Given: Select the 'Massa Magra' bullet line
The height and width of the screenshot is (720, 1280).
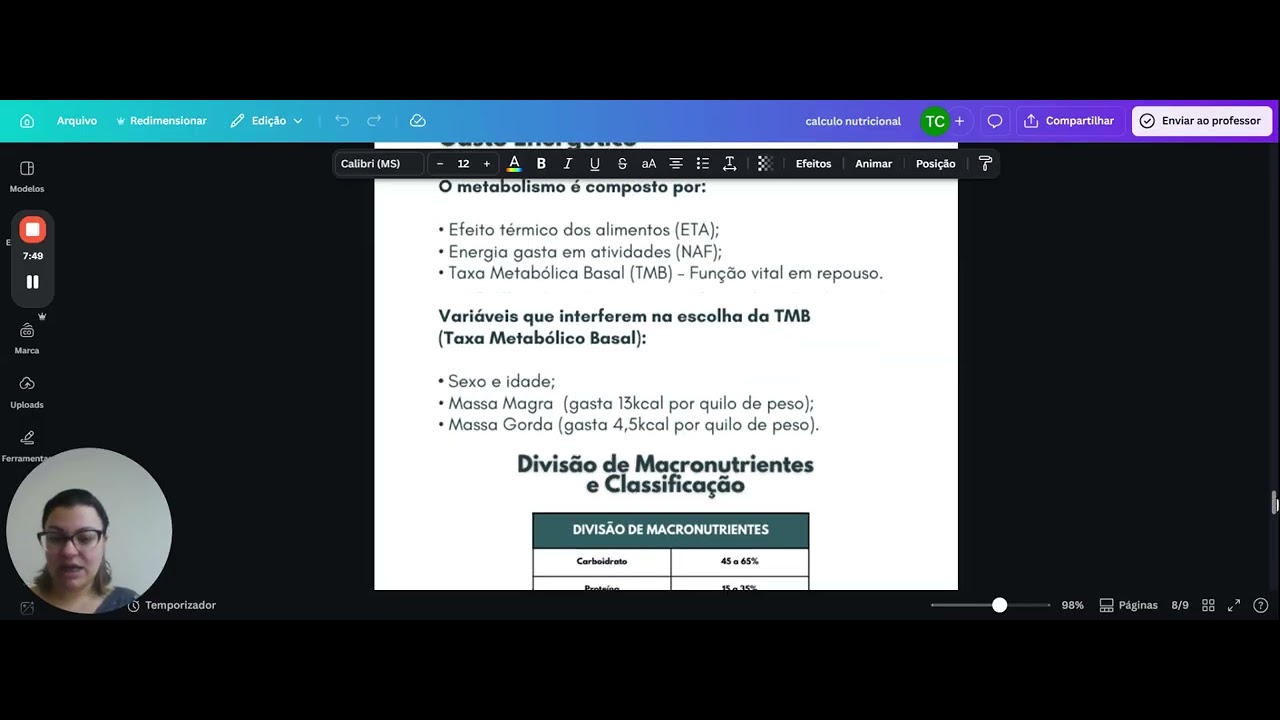Looking at the screenshot, I should (x=626, y=404).
